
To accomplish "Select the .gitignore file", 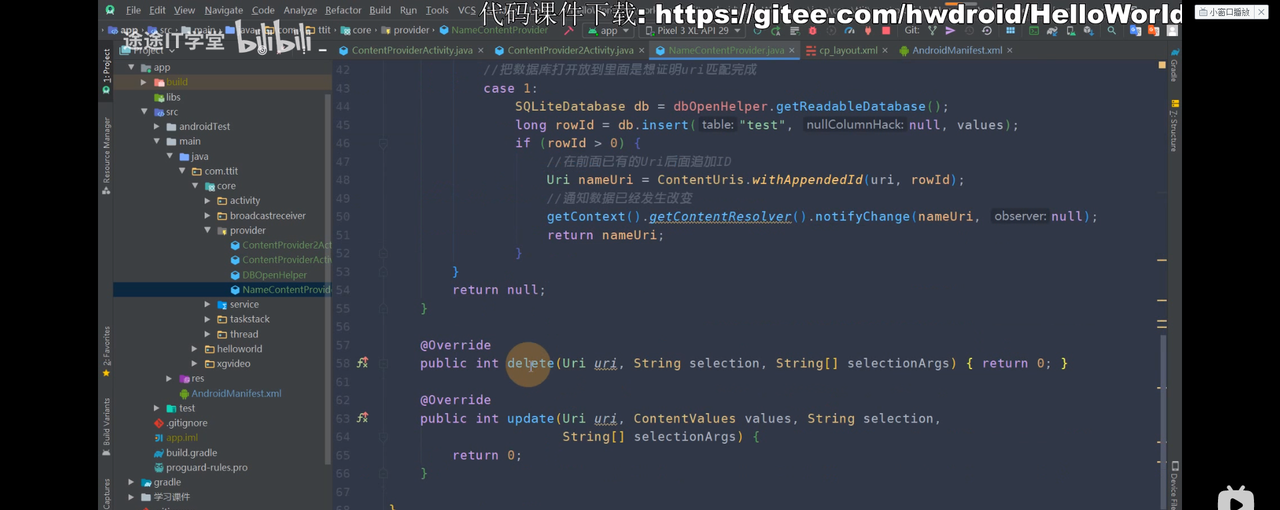I will click(187, 423).
